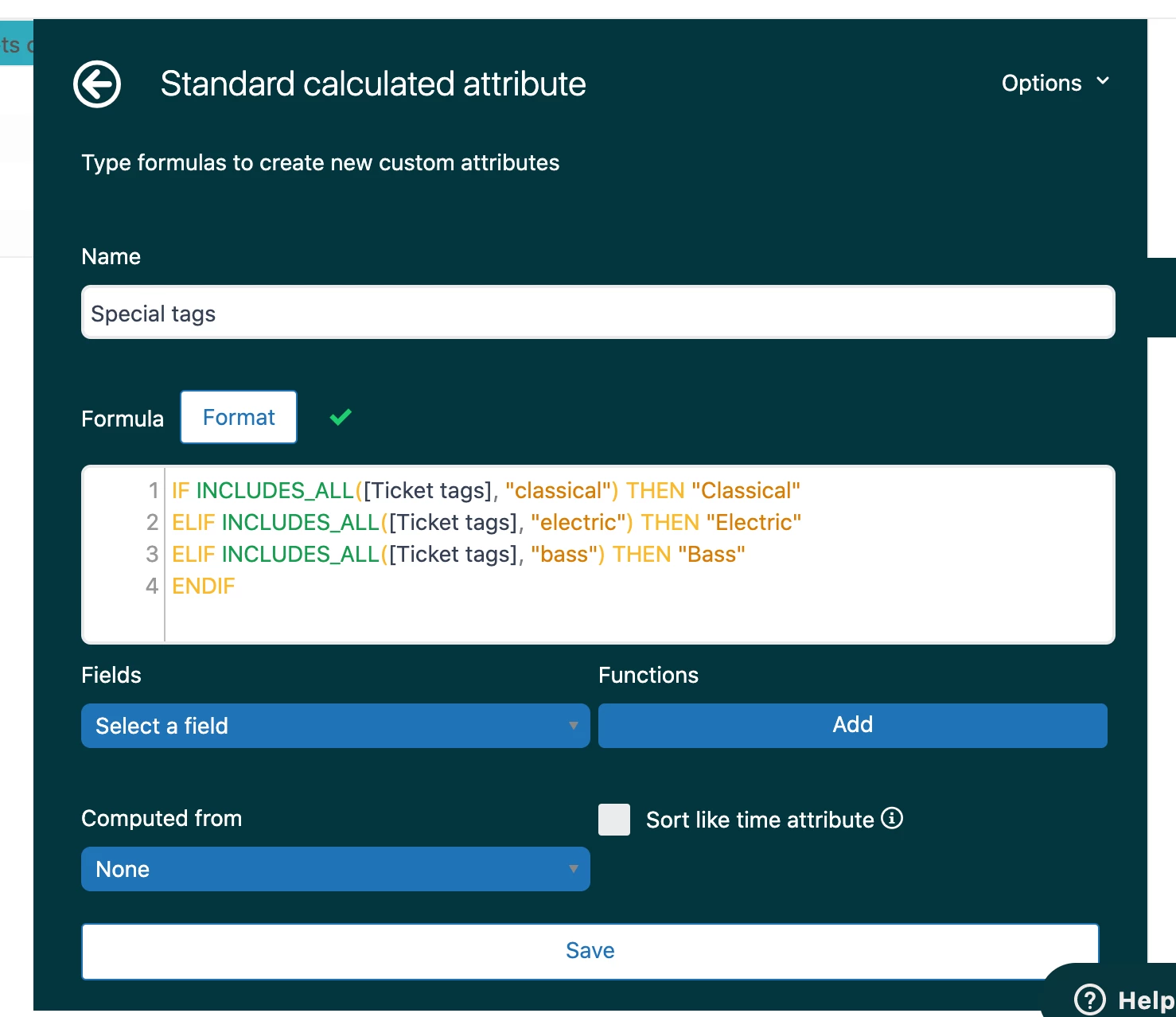The width and height of the screenshot is (1176, 1017).
Task: Click INCLUDES_ALL on formula line 2
Action: pyautogui.click(x=300, y=523)
